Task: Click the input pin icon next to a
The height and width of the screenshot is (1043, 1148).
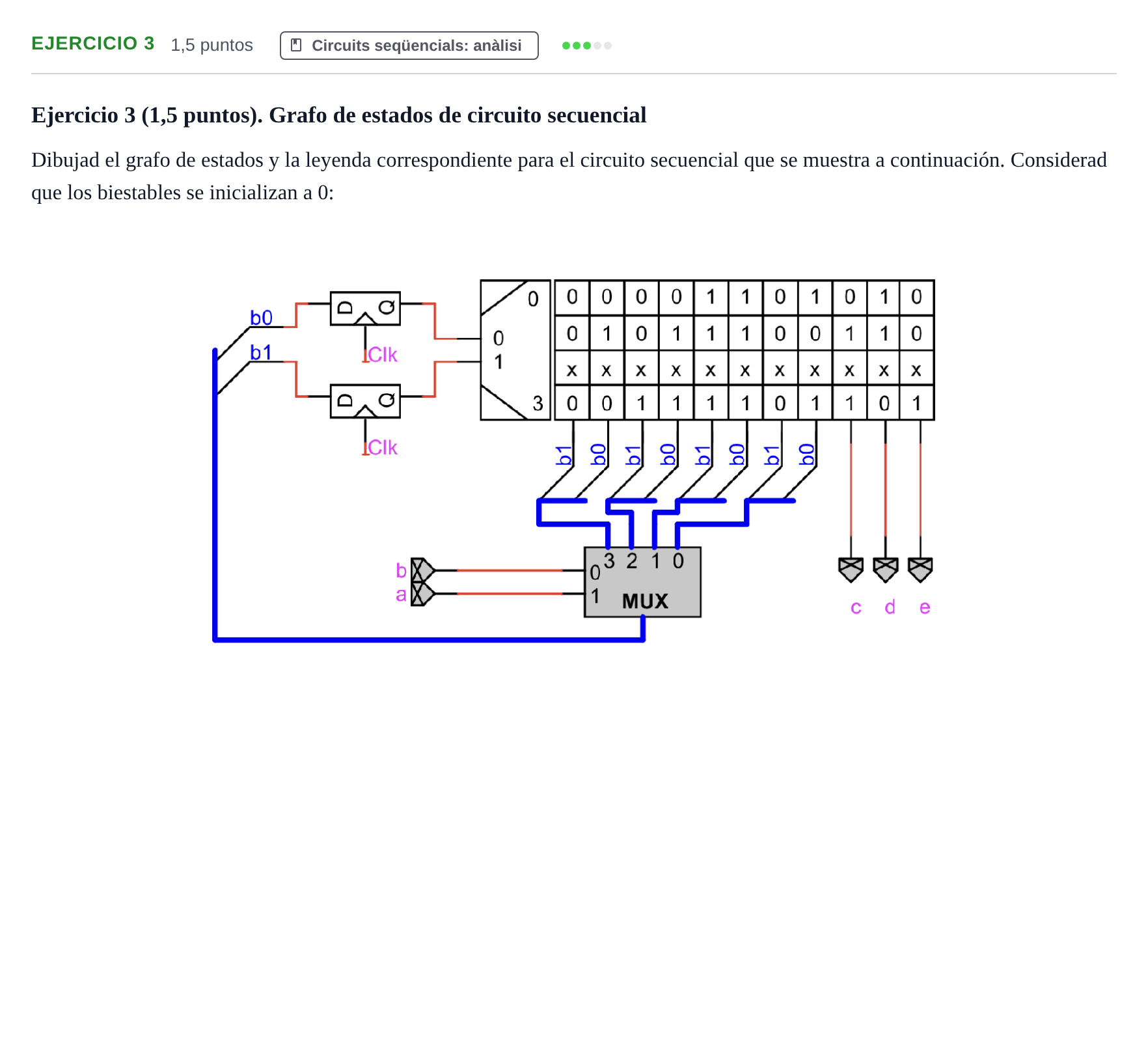Action: 423,594
